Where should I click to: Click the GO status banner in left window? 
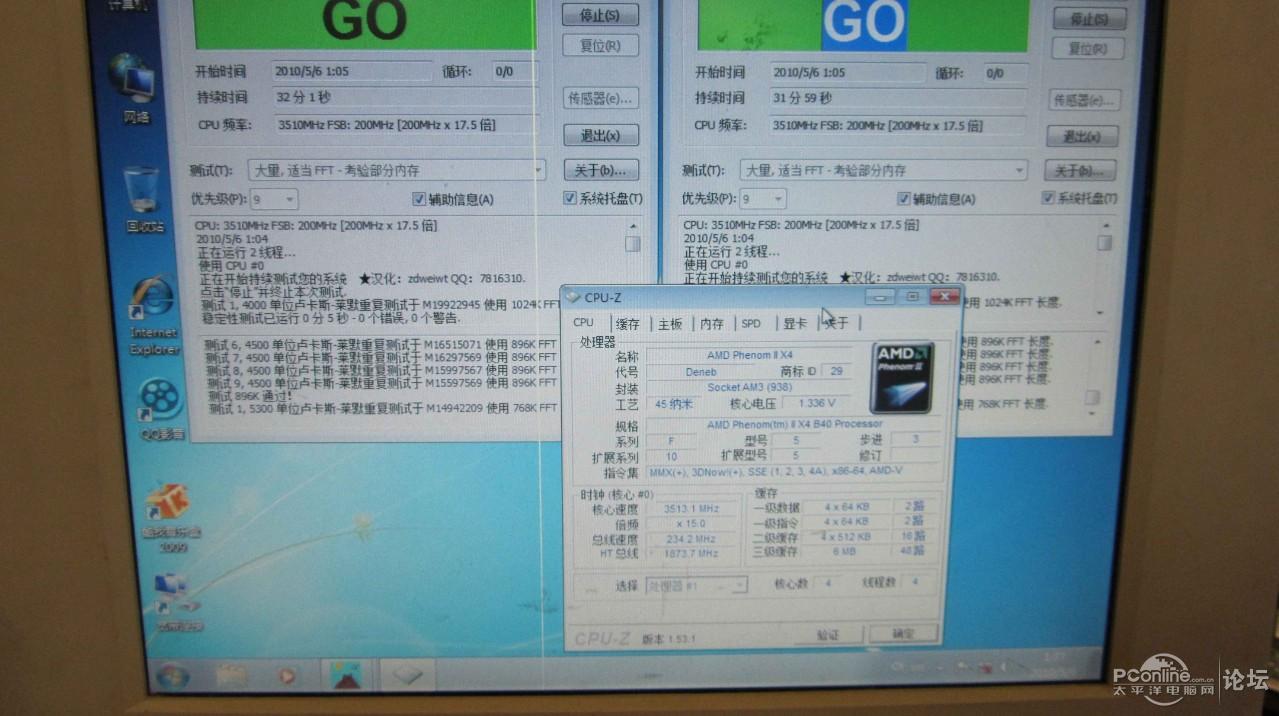coord(364,23)
